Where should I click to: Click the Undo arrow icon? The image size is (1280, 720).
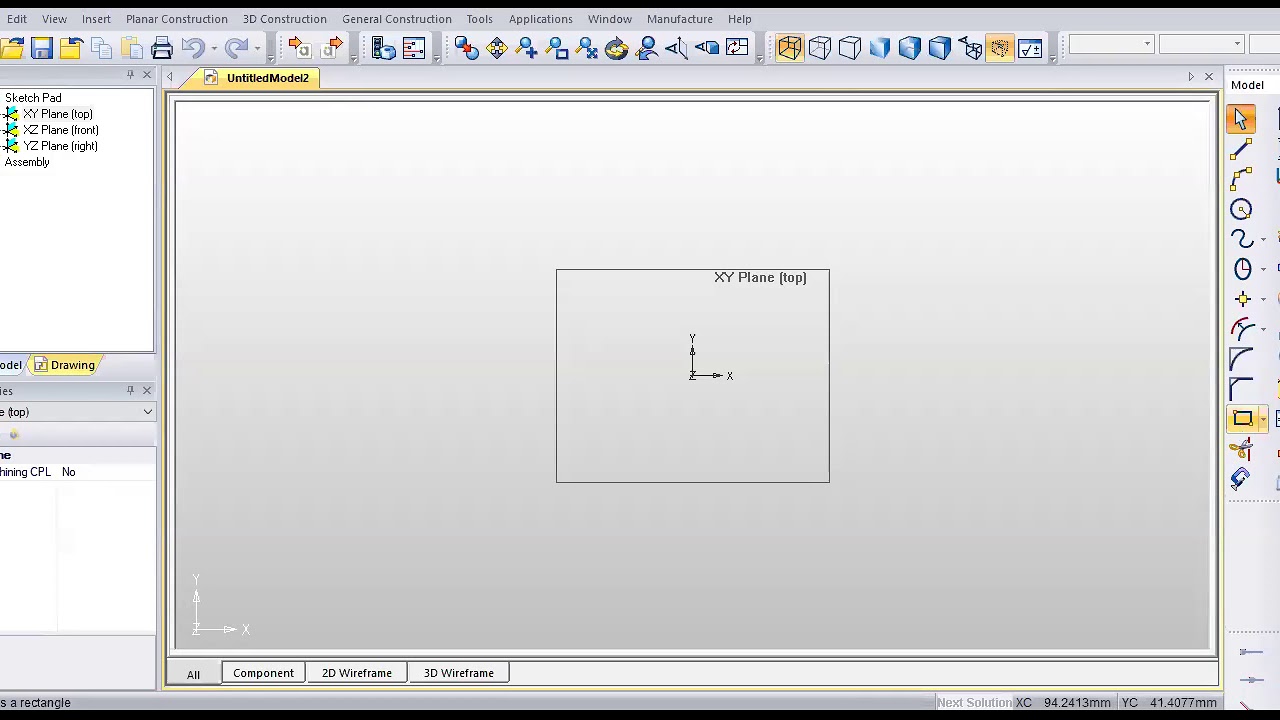pos(193,48)
